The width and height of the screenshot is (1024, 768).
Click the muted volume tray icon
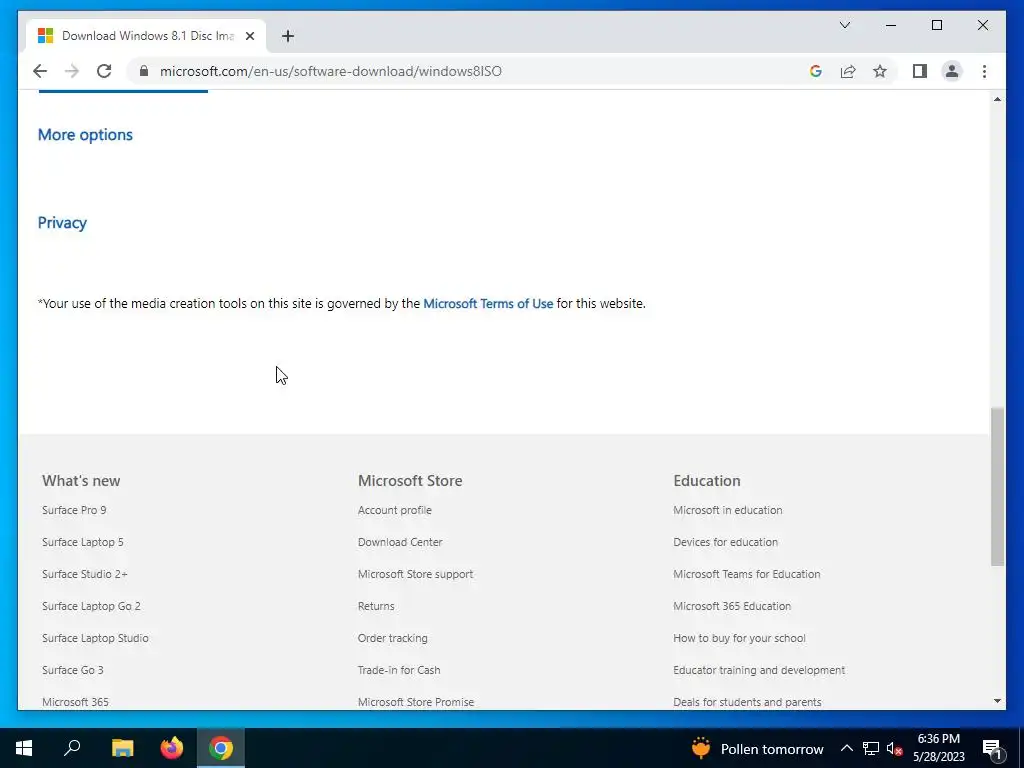point(895,748)
